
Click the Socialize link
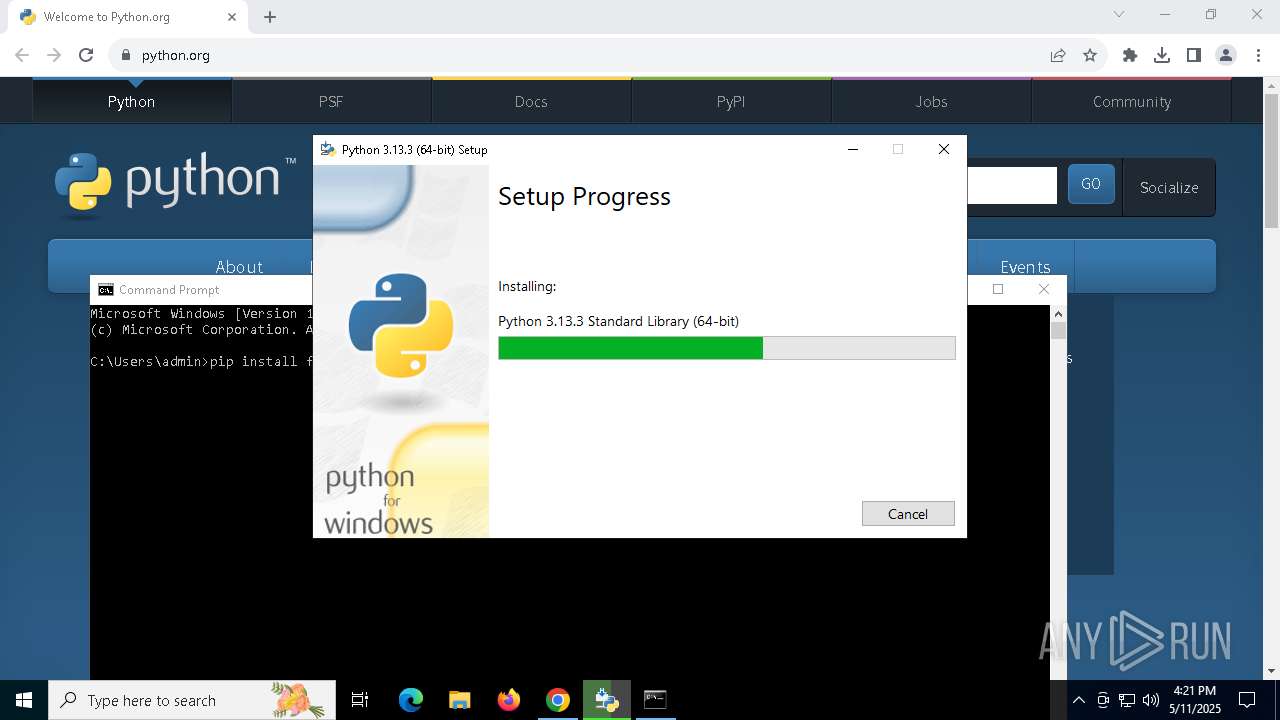pyautogui.click(x=1169, y=187)
